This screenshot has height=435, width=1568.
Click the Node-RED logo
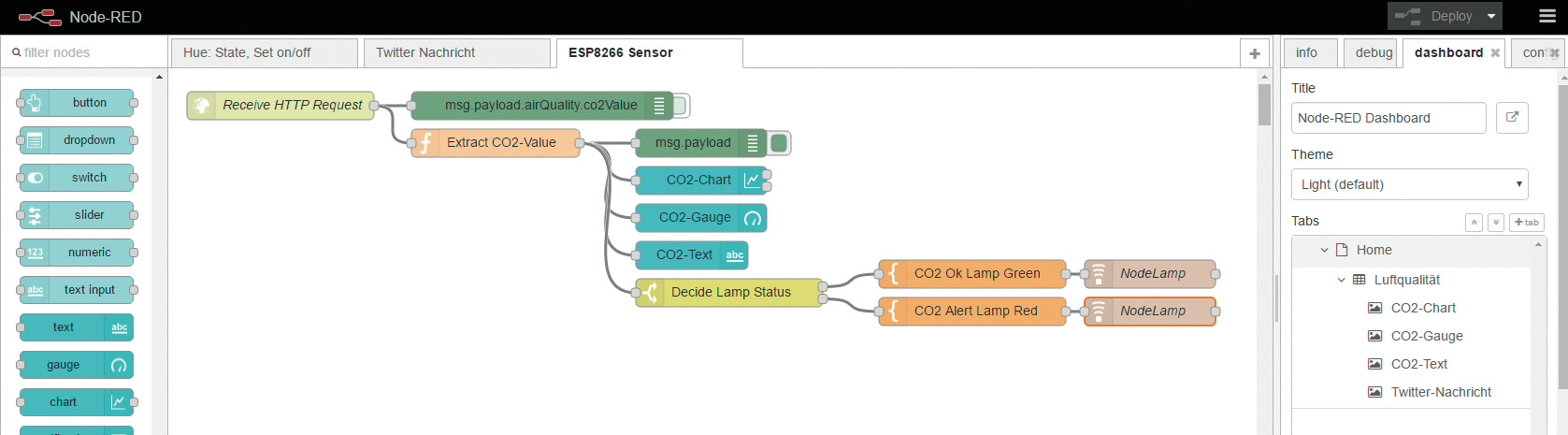39,17
